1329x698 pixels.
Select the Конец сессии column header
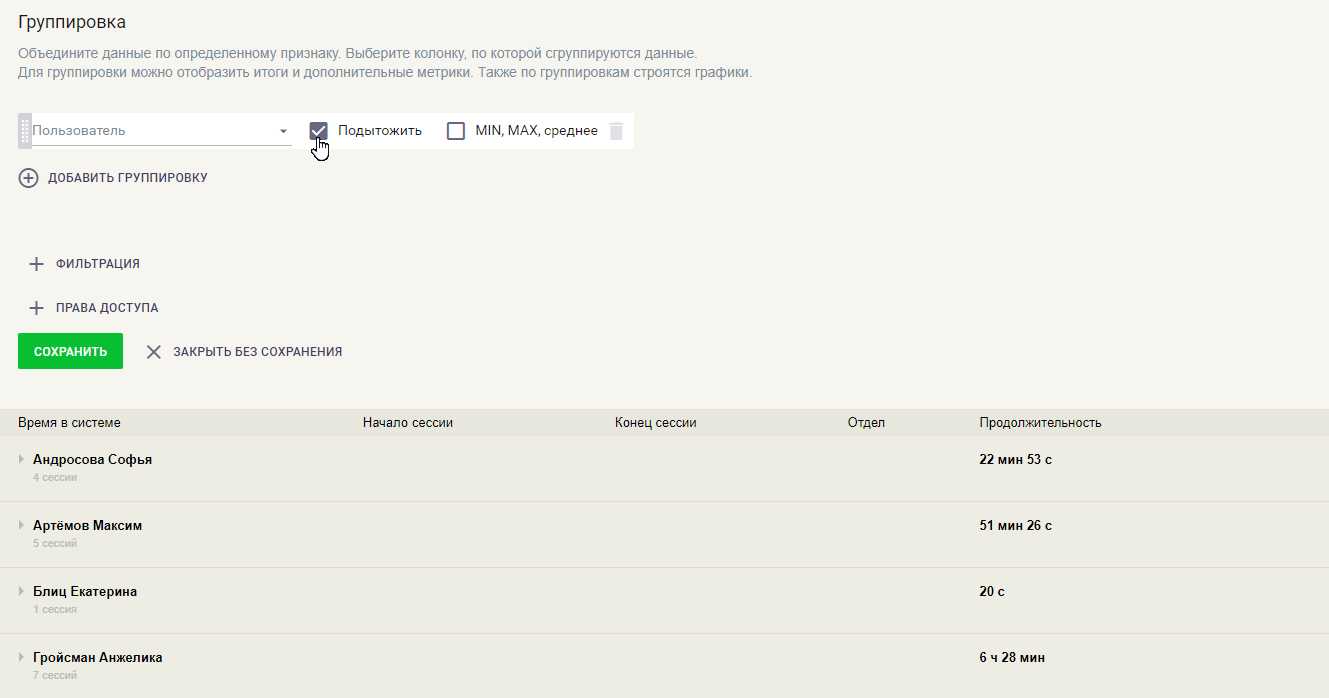click(655, 423)
